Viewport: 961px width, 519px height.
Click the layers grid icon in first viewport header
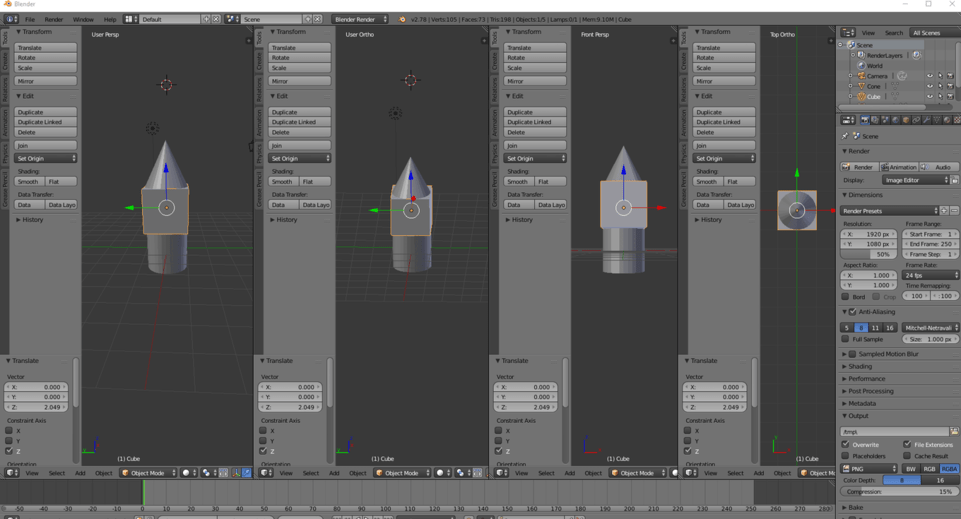pyautogui.click(x=224, y=473)
